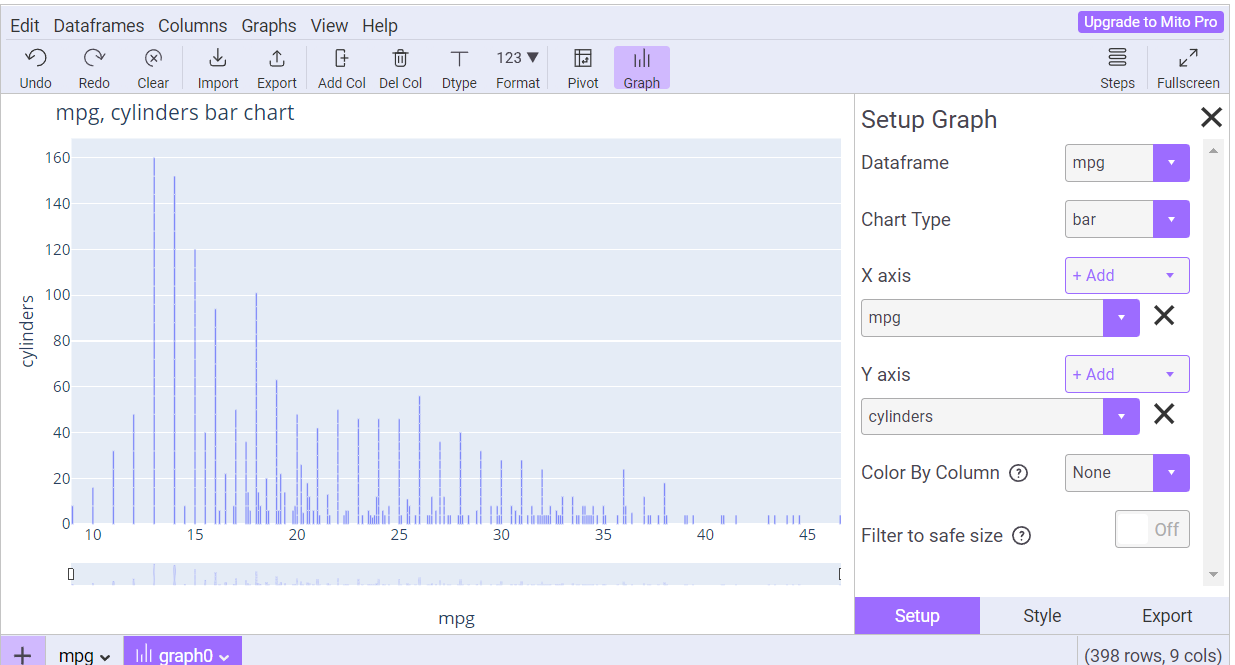Open the Dataframes menu
The width and height of the screenshot is (1235, 665).
tap(99, 26)
